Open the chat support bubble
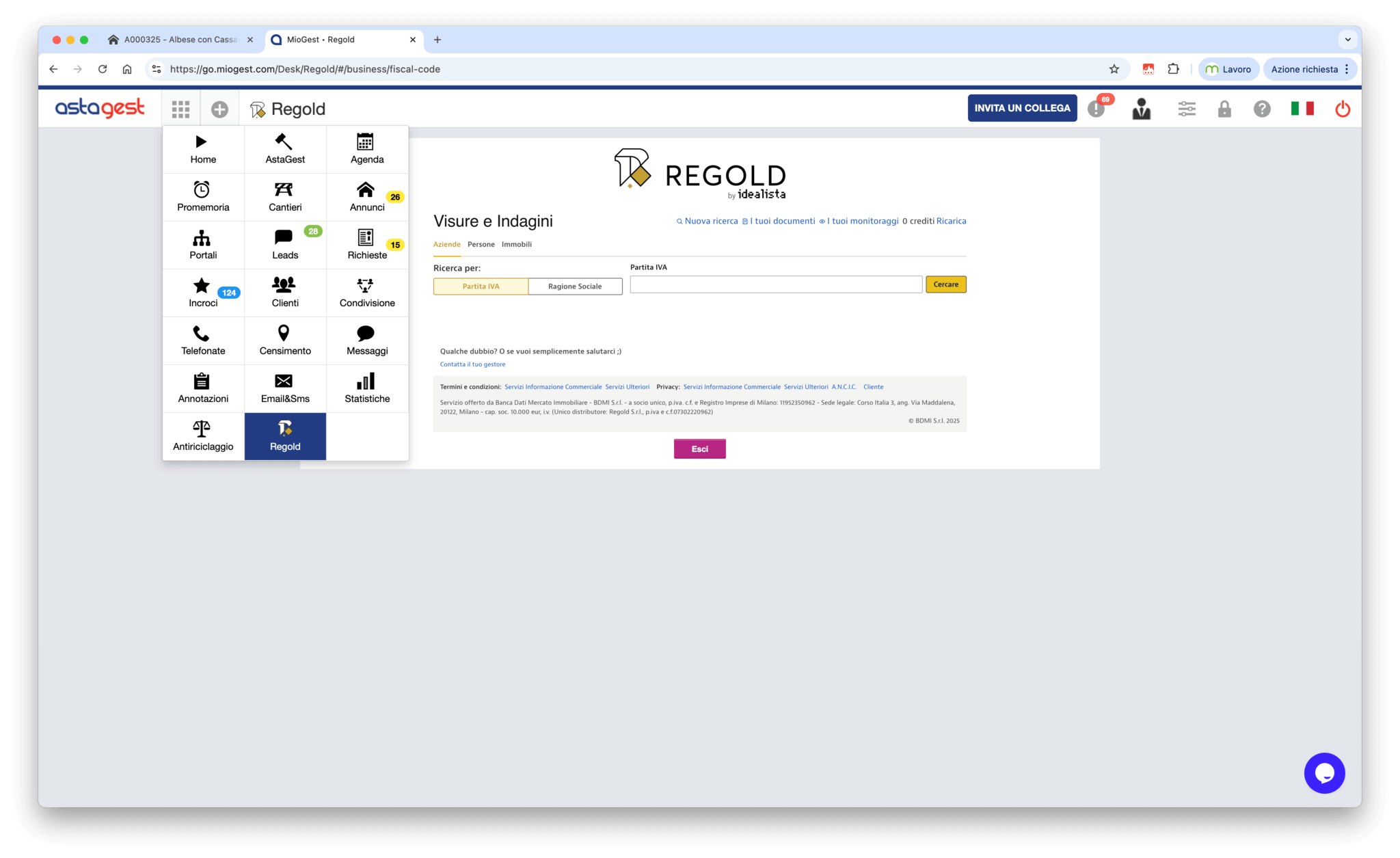 pos(1324,773)
